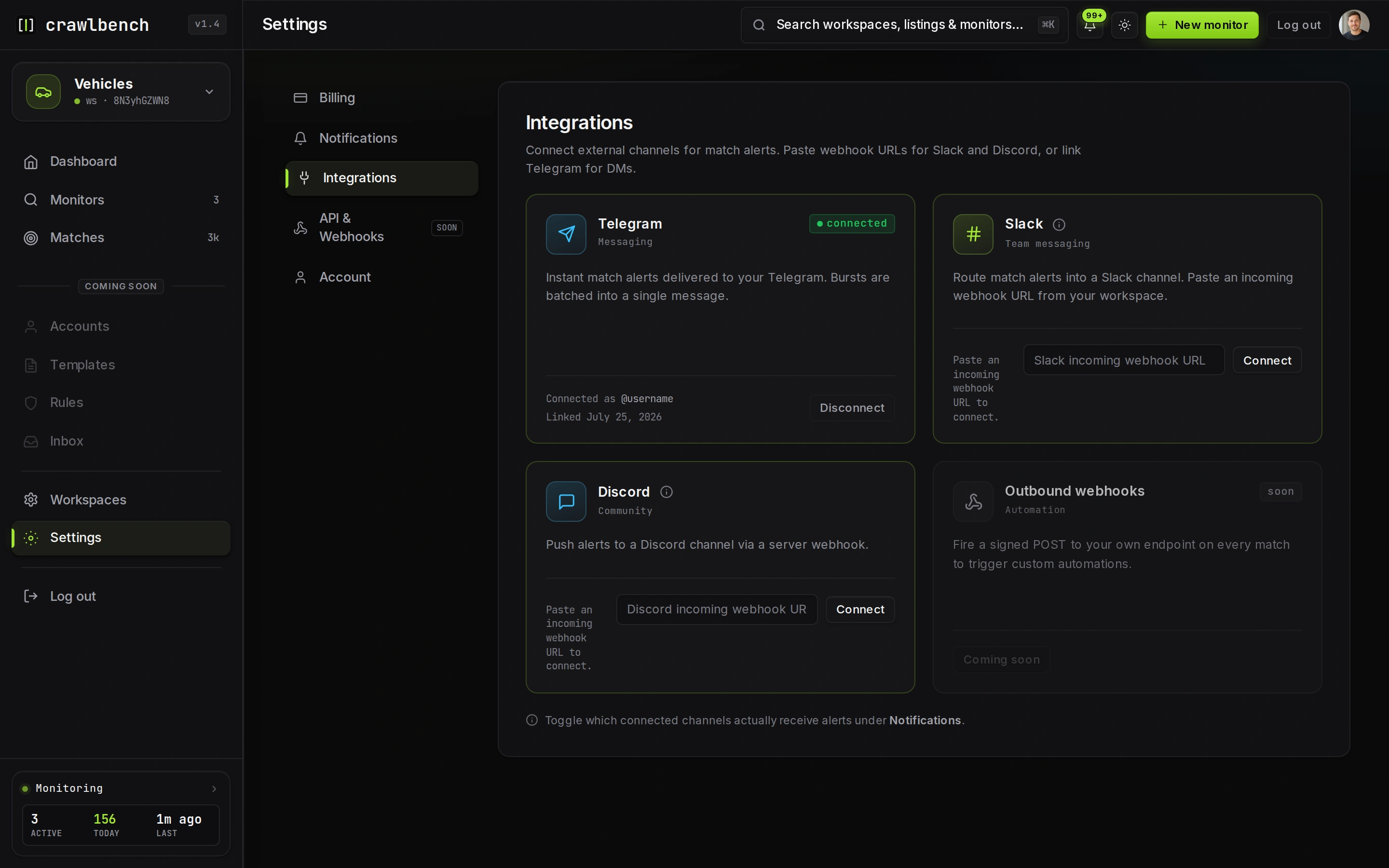This screenshot has width=1389, height=868.
Task: Open Monitors in the sidebar
Action: pyautogui.click(x=121, y=200)
